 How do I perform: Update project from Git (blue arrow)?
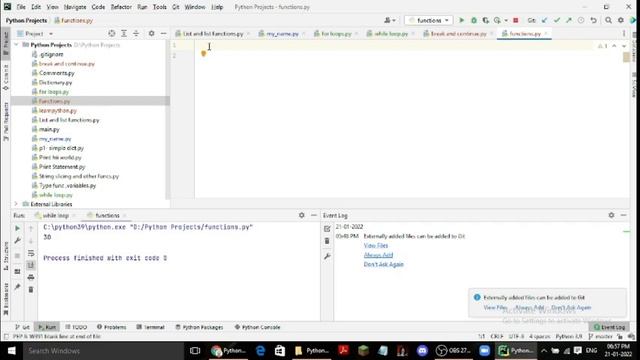tap(544, 20)
